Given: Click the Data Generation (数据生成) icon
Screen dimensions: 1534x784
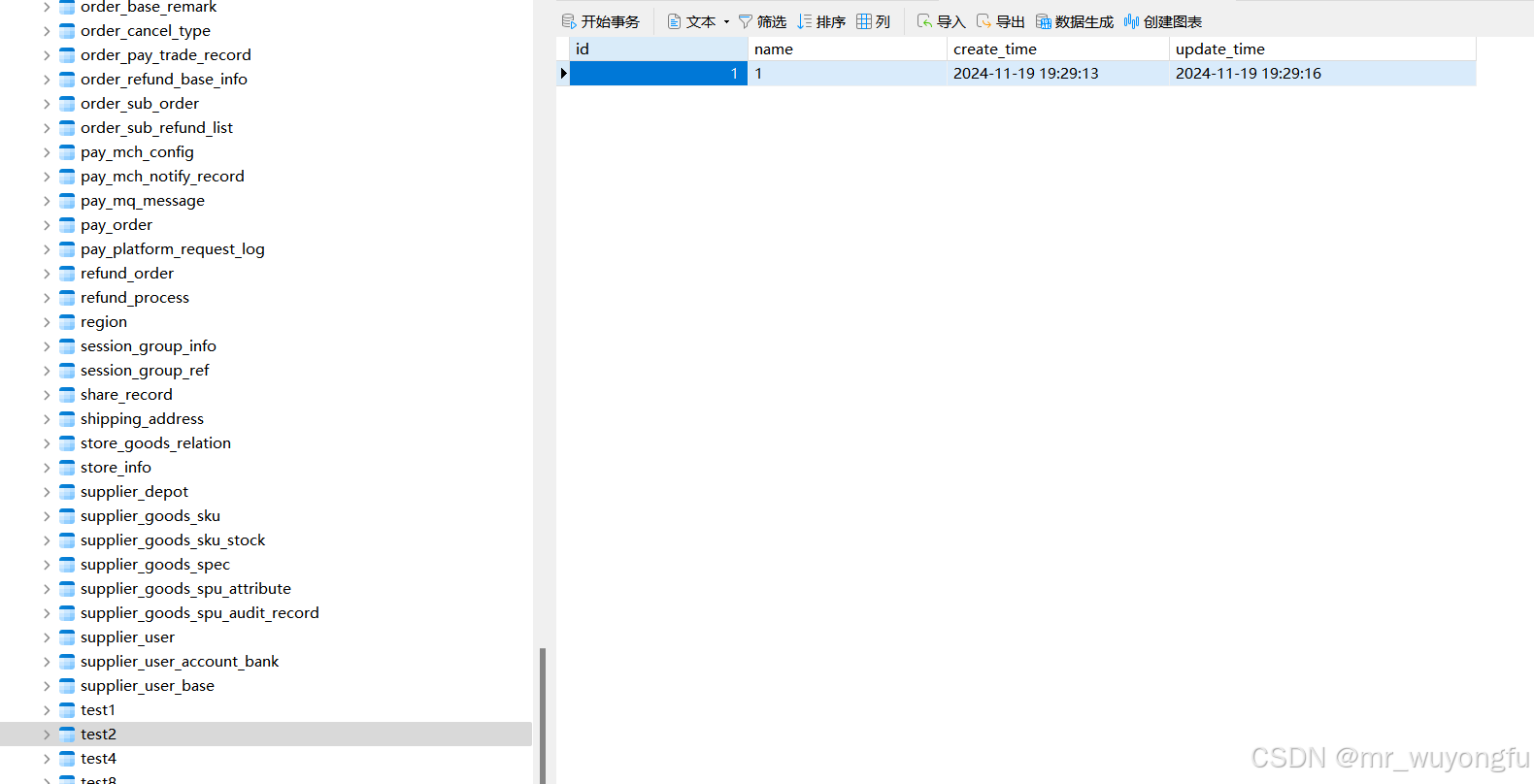Looking at the screenshot, I should pyautogui.click(x=1044, y=21).
